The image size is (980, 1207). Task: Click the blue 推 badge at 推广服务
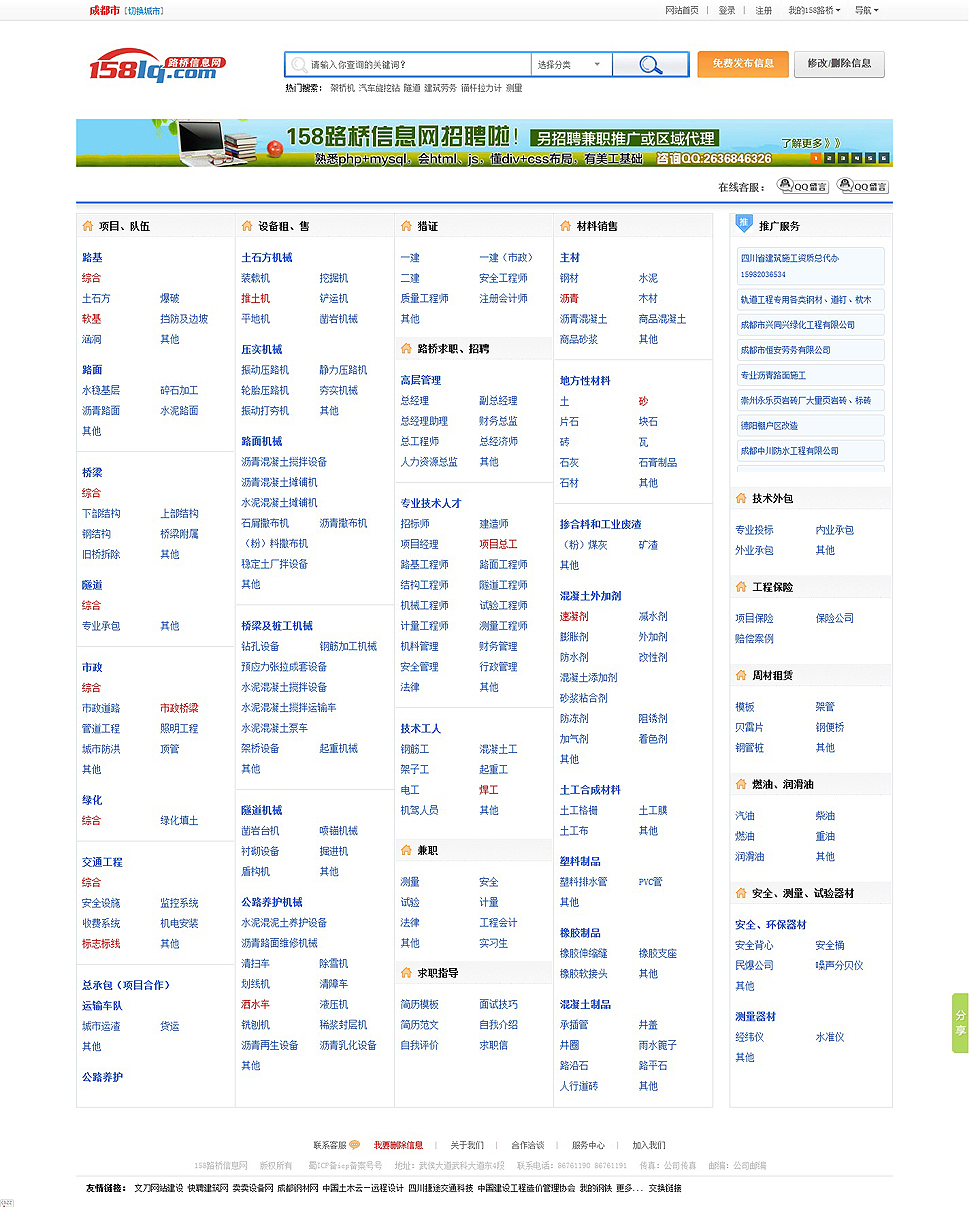[743, 224]
